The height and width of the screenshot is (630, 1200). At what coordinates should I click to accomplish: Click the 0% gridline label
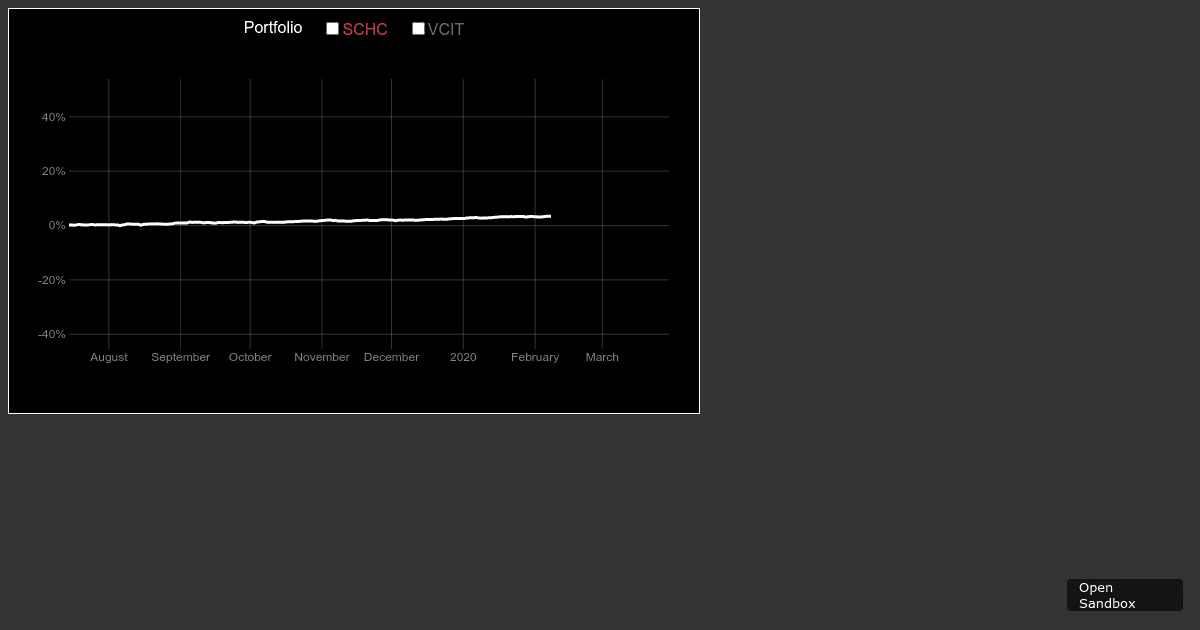(56, 225)
